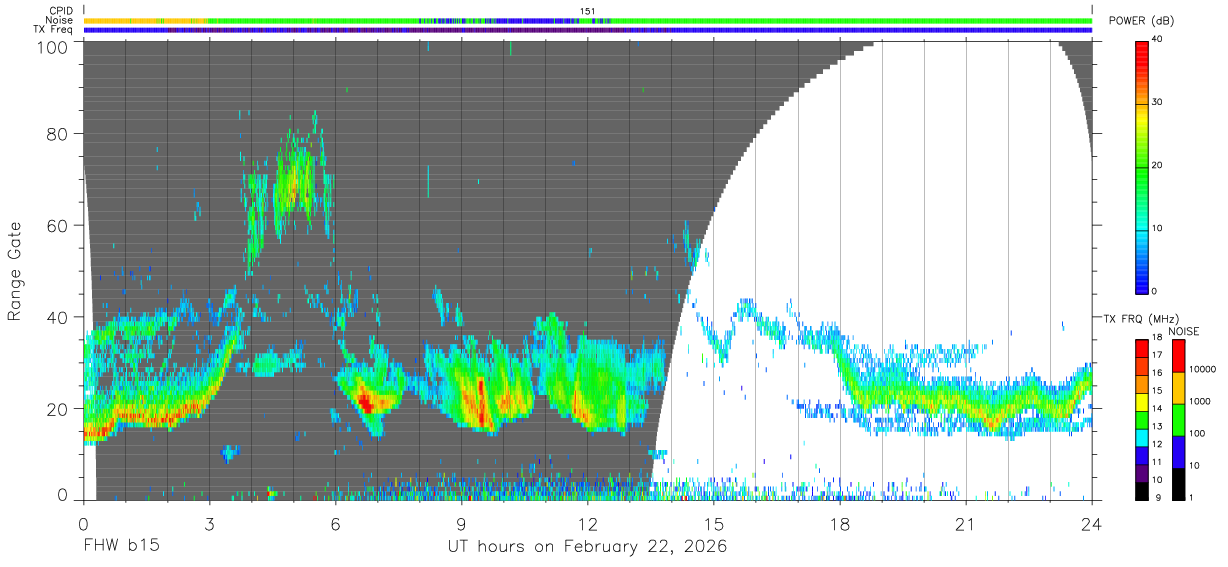Click the 20 tick on power colorbar
The image size is (1228, 567).
[1159, 165]
